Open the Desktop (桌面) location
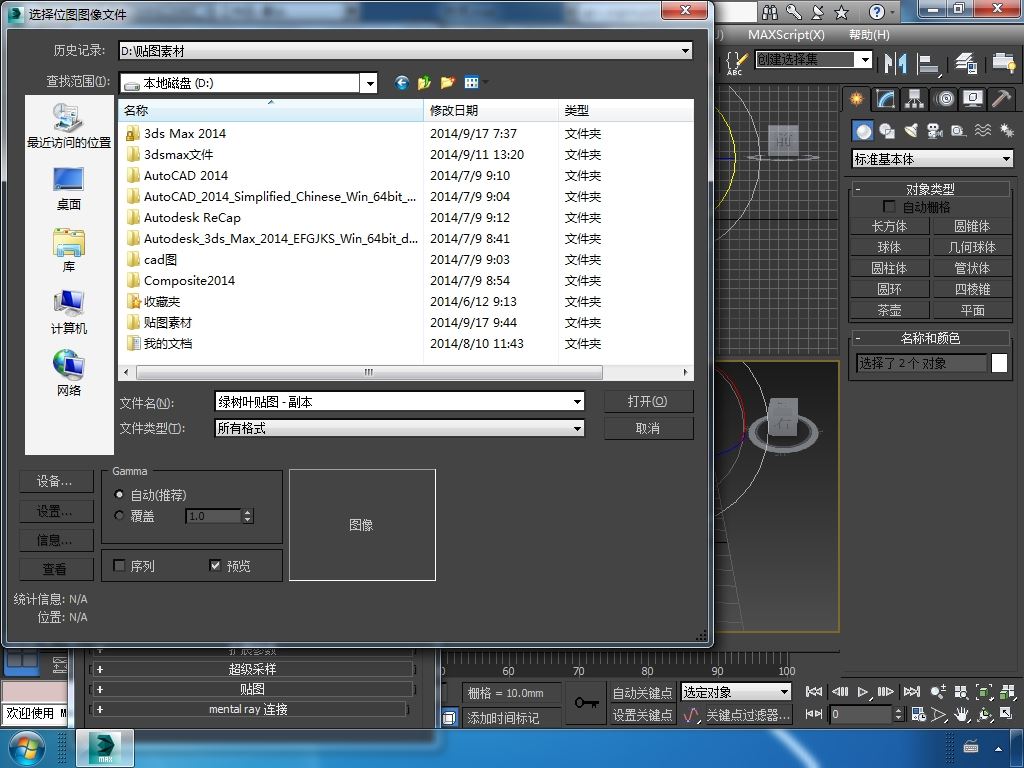 pyautogui.click(x=69, y=189)
